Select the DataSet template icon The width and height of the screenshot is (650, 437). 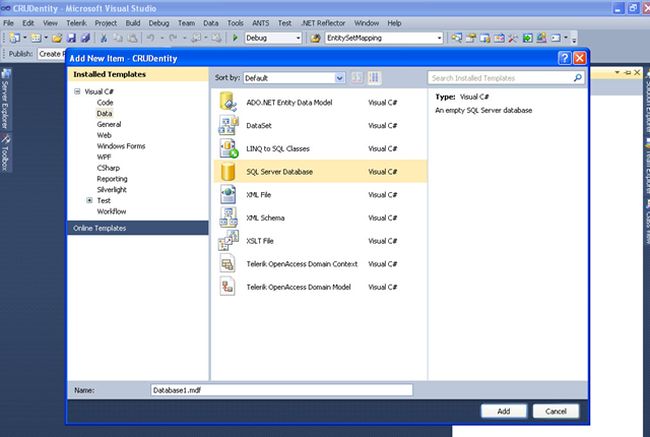(x=228, y=126)
